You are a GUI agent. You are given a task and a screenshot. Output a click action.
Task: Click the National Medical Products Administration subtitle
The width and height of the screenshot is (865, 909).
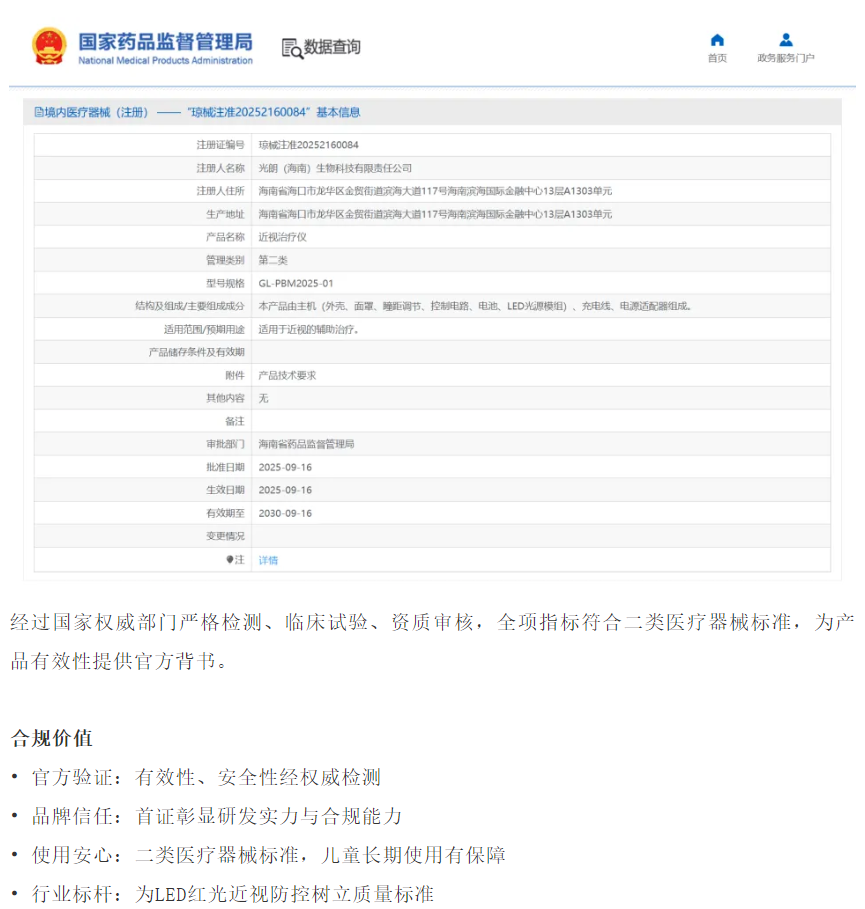(165, 61)
